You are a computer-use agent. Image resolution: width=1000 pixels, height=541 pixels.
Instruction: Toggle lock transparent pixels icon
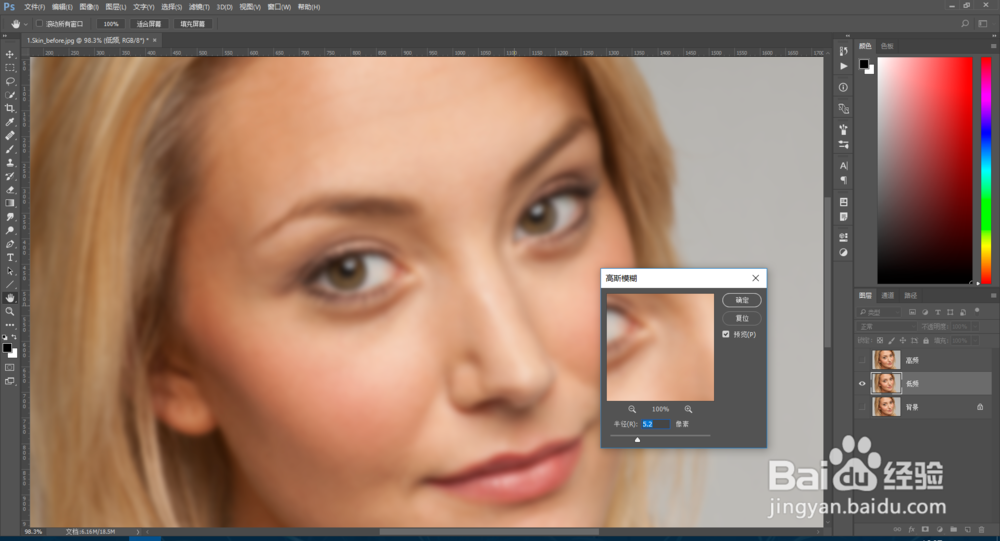[880, 341]
